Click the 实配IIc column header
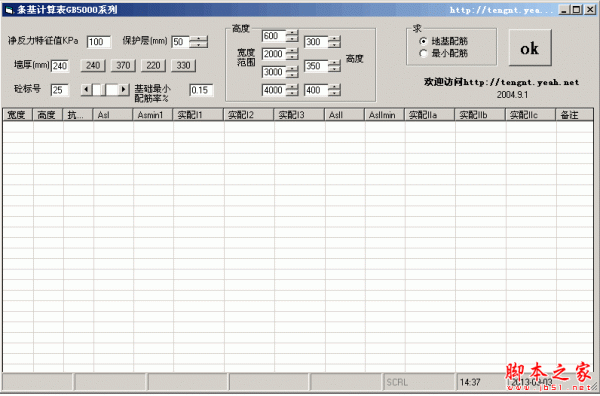 (531, 115)
